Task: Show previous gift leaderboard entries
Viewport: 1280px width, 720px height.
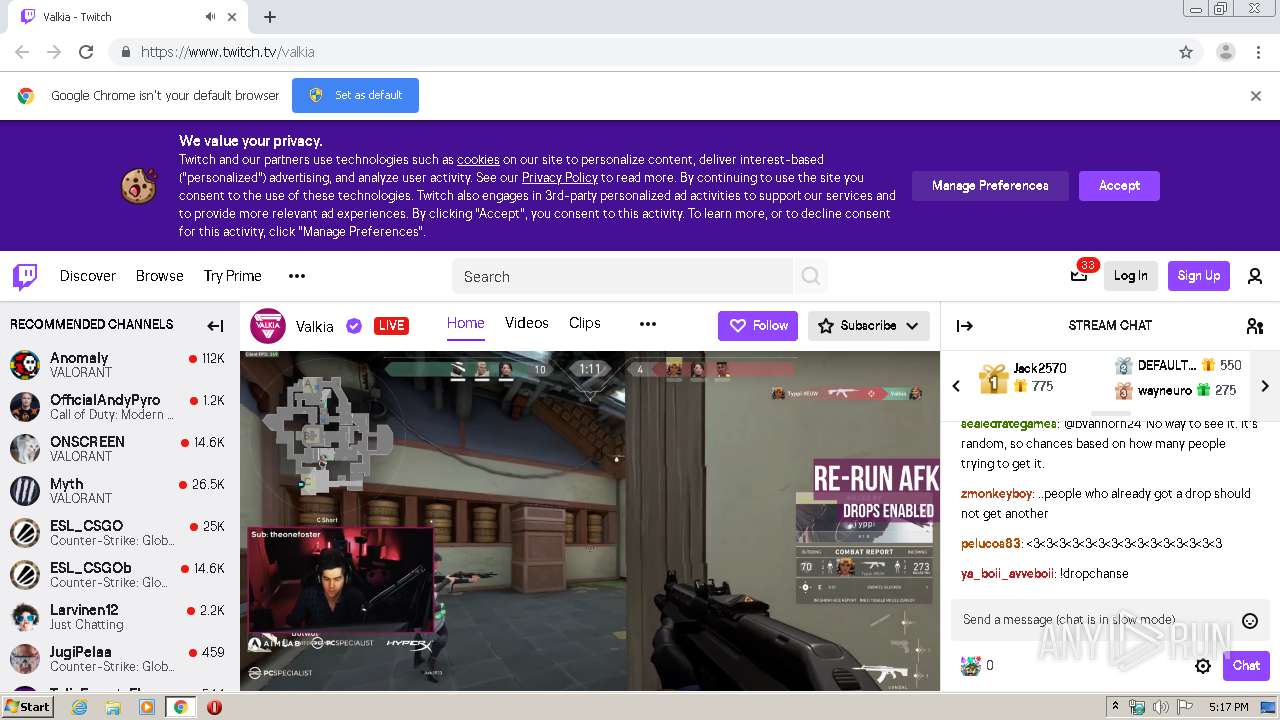Action: point(956,386)
